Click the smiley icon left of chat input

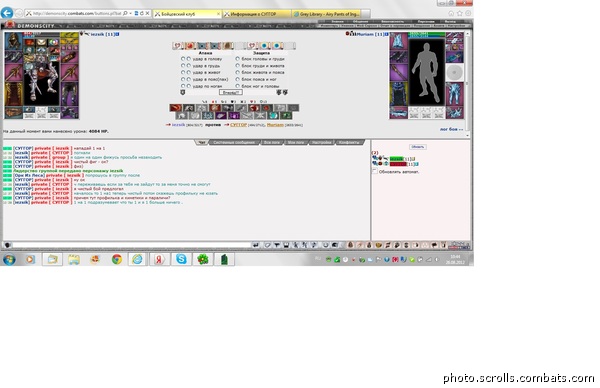[7, 245]
